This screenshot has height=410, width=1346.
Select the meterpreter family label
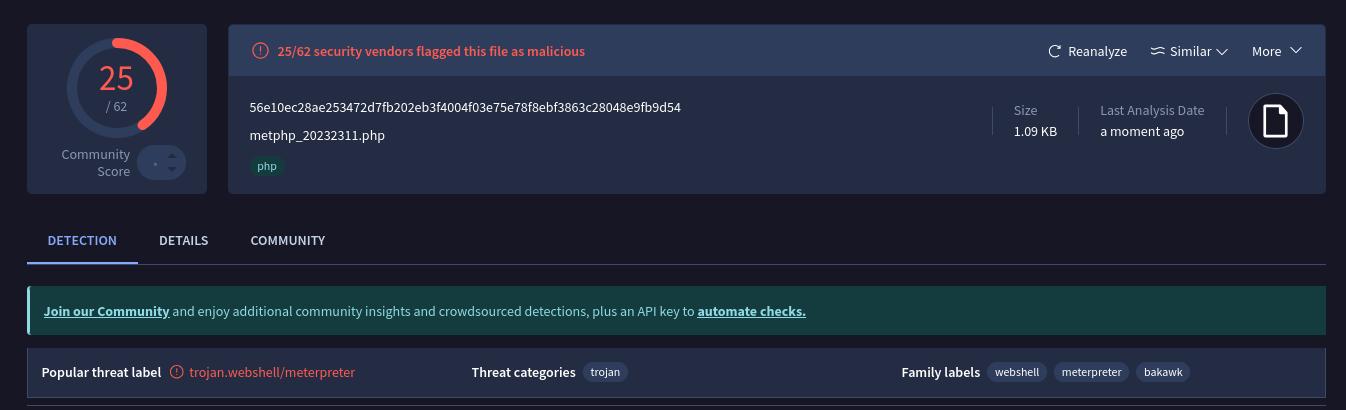coord(1090,372)
